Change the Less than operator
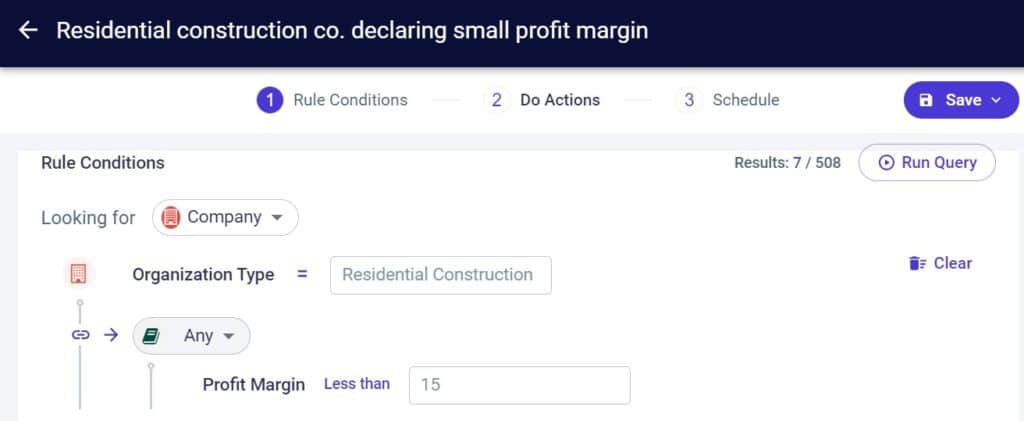Image resolution: width=1024 pixels, height=421 pixels. click(357, 384)
